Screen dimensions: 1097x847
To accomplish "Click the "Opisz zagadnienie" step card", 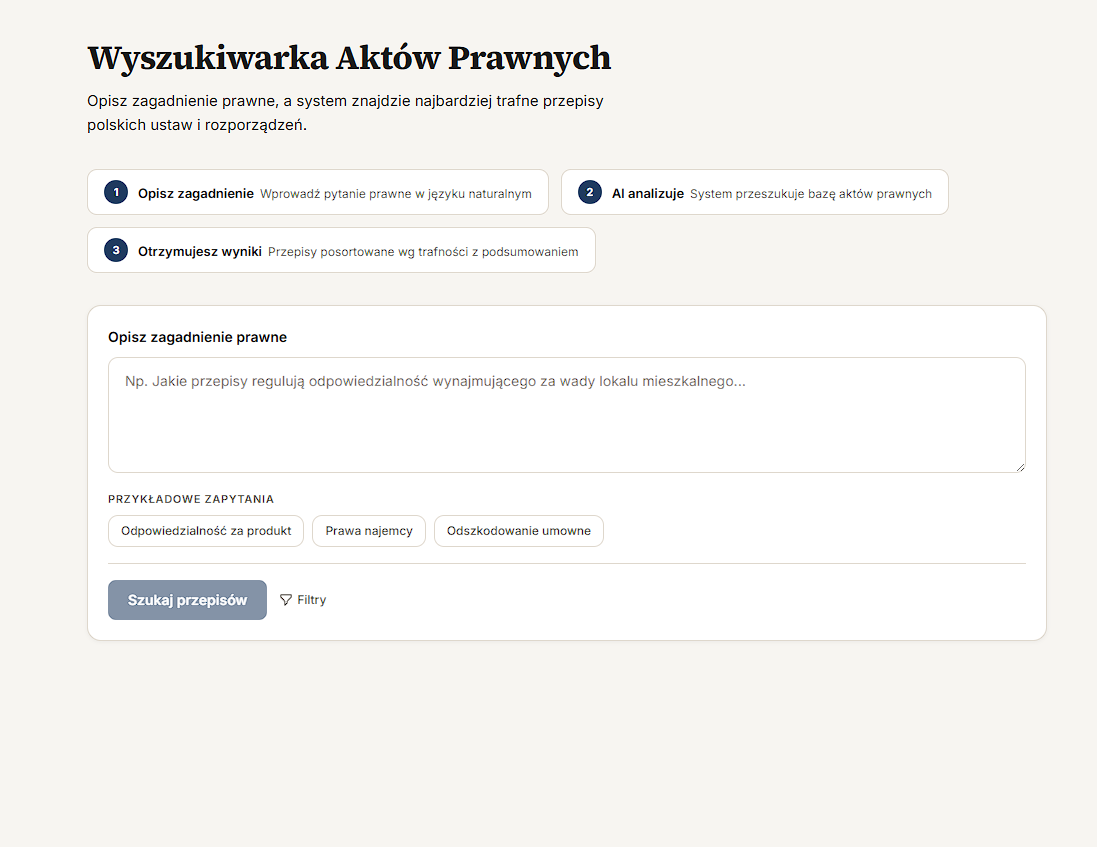I will (318, 192).
